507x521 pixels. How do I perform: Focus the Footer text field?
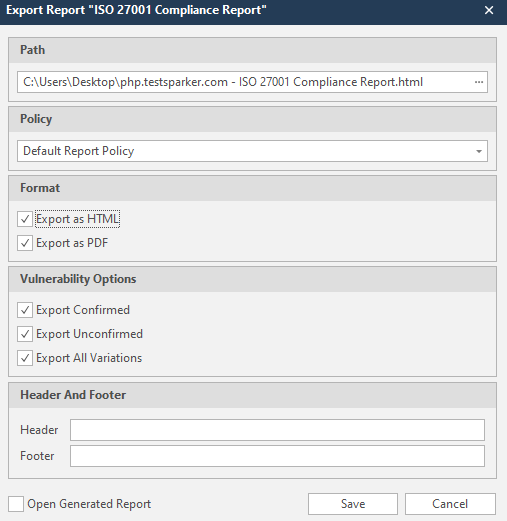277,456
